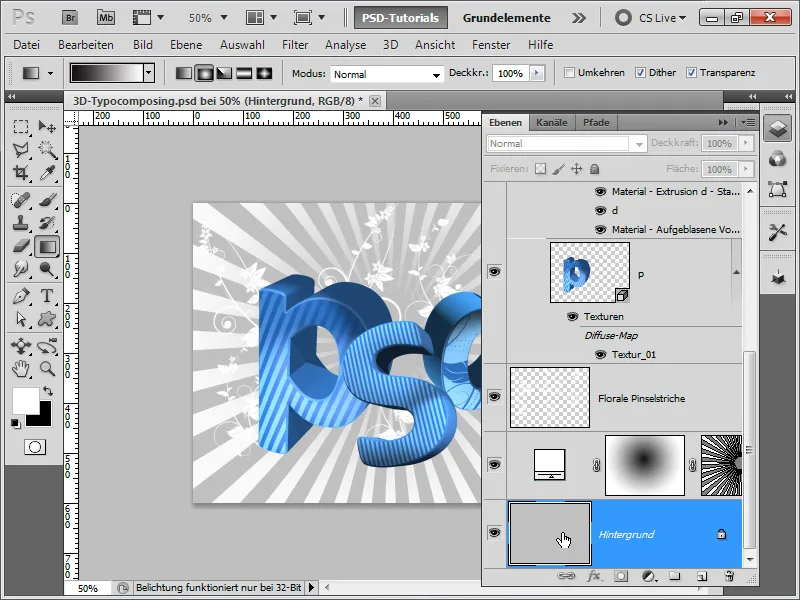Image resolution: width=800 pixels, height=600 pixels.
Task: Show more workspaces with double chevron
Action: point(579,18)
